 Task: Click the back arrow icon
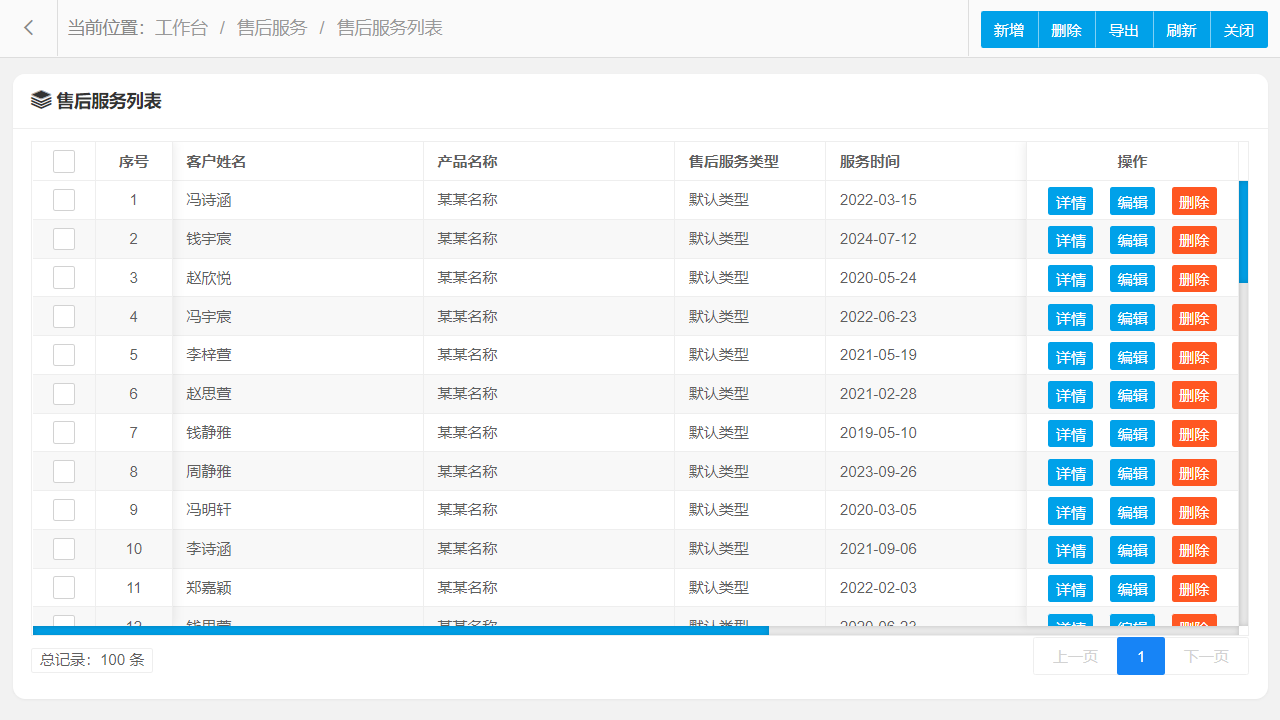[x=29, y=28]
